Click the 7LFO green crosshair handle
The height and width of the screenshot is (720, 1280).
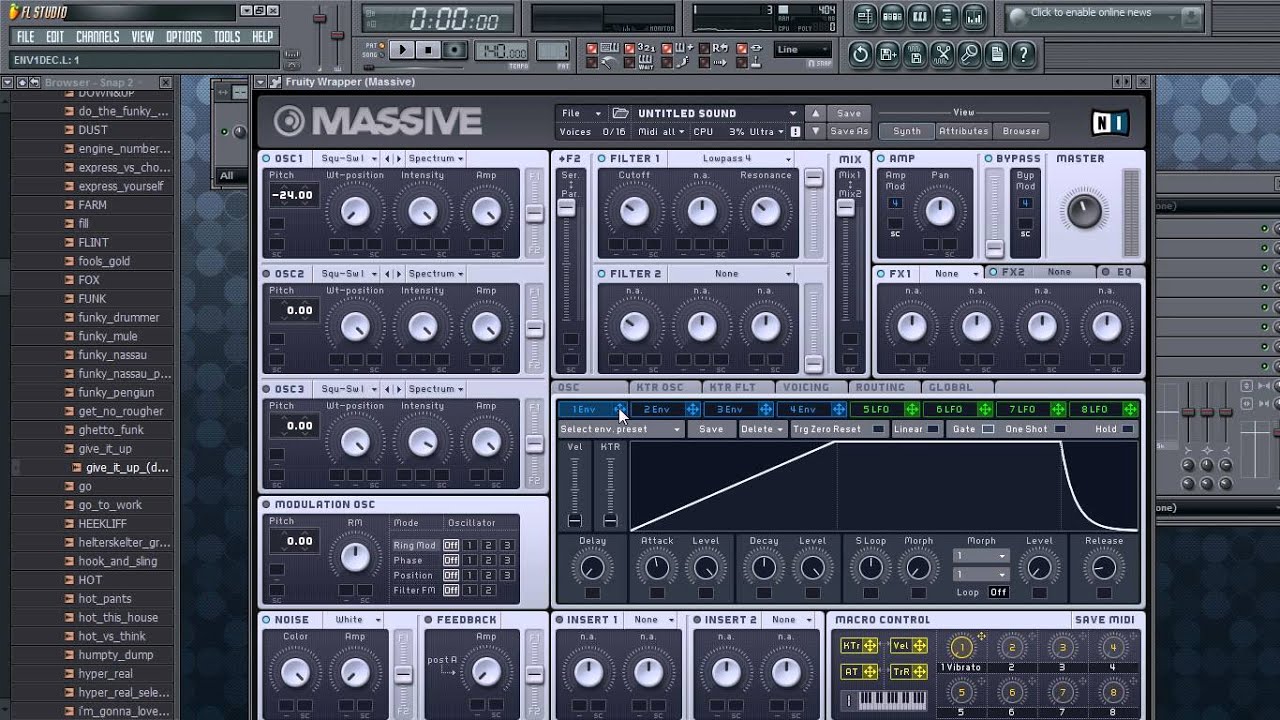pos(1058,409)
